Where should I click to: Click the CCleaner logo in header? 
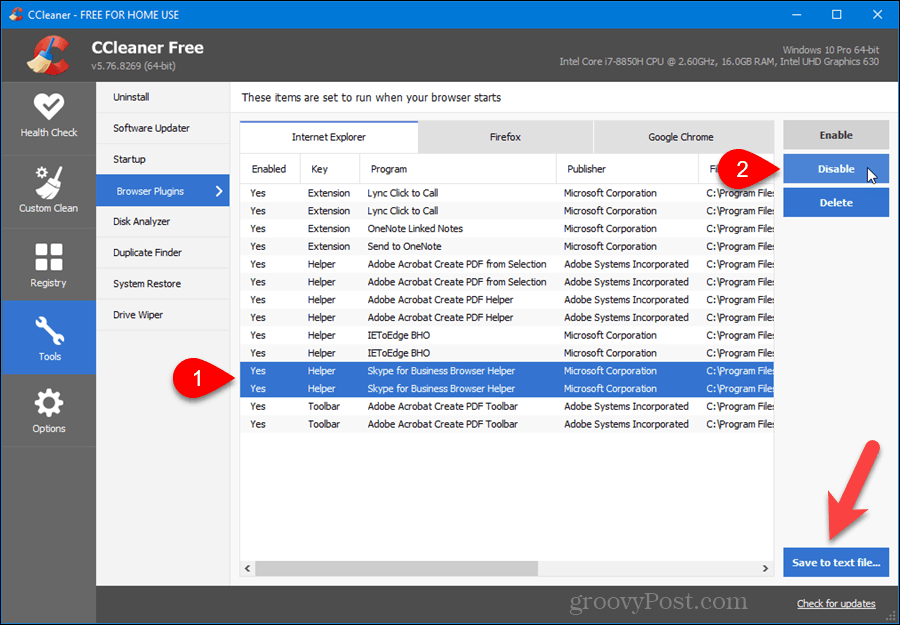(48, 55)
